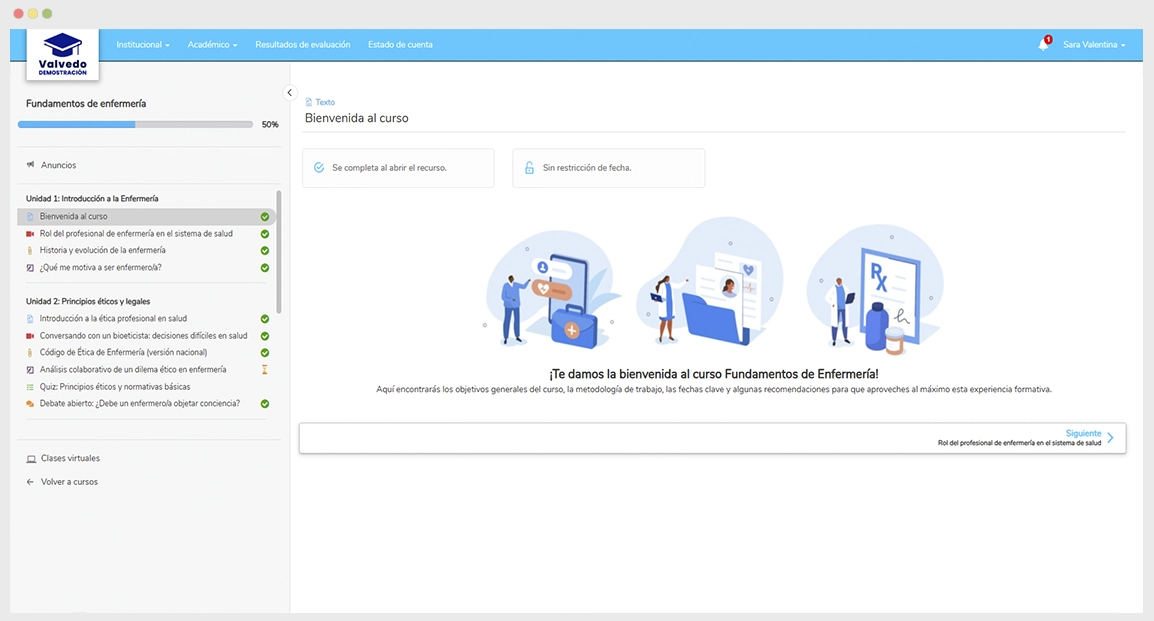Return via Volver a cursos
Image resolution: width=1154 pixels, height=621 pixels.
[x=69, y=482]
